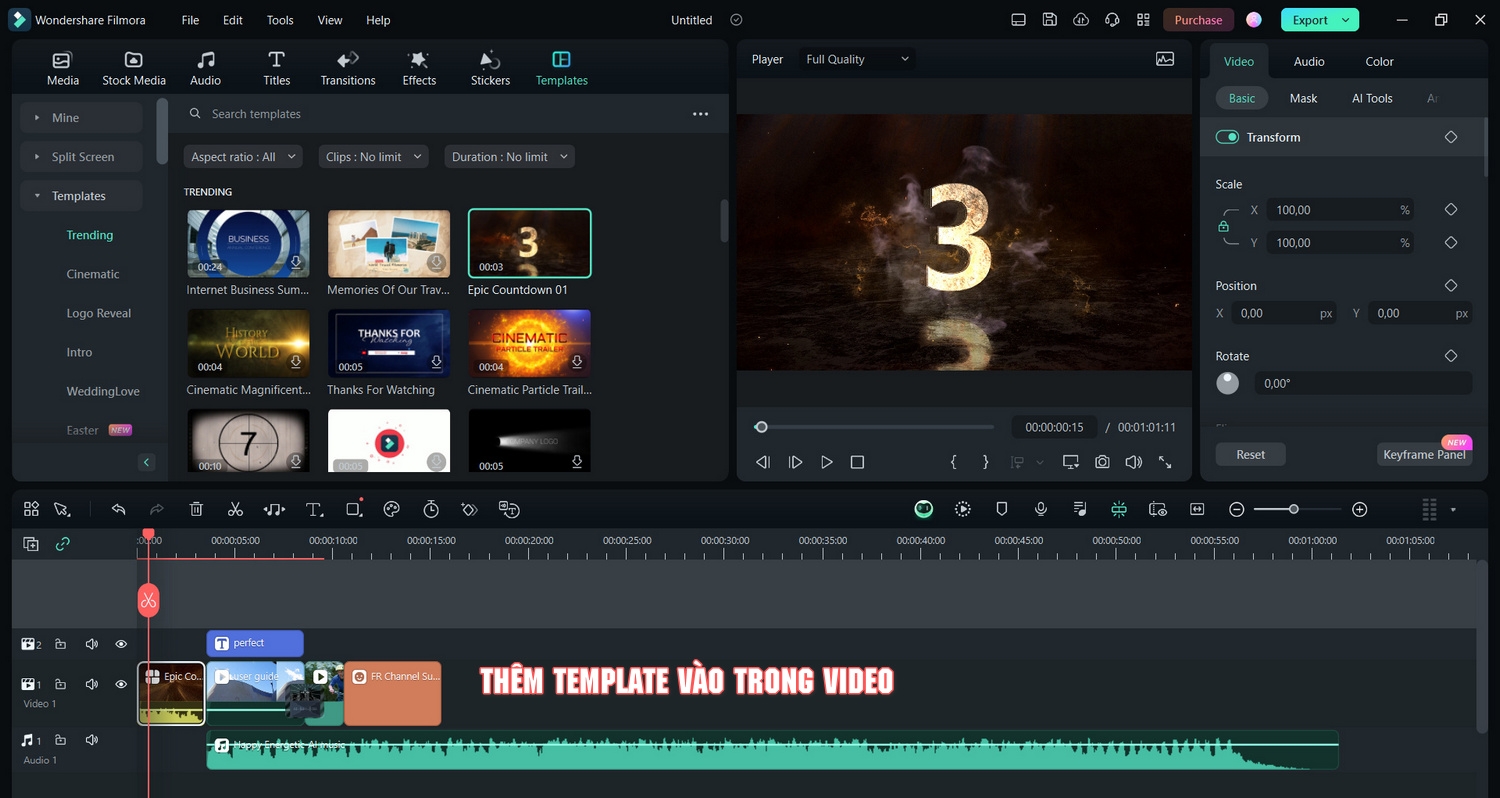Open the voiceover recording tool
The height and width of the screenshot is (798, 1500).
1040,509
